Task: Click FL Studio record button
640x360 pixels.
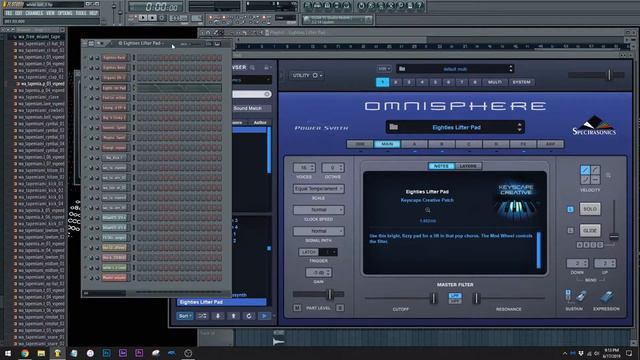Action: 162,18
